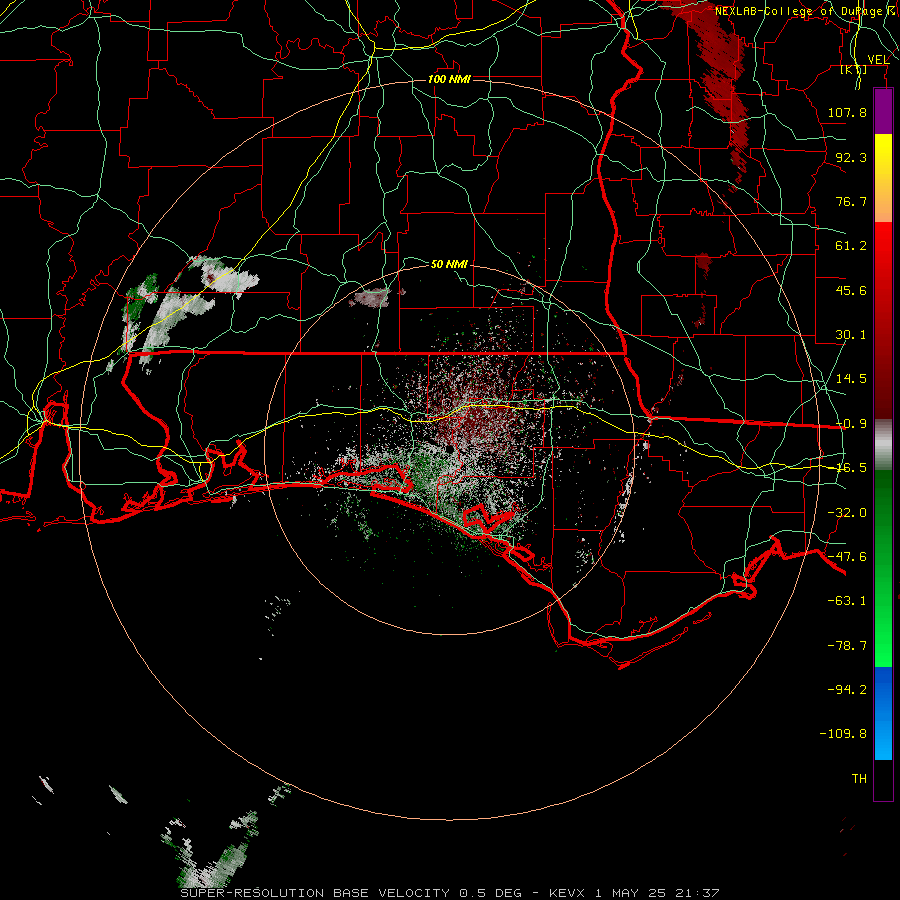Click the purple segment of velocity color bar

click(x=883, y=112)
